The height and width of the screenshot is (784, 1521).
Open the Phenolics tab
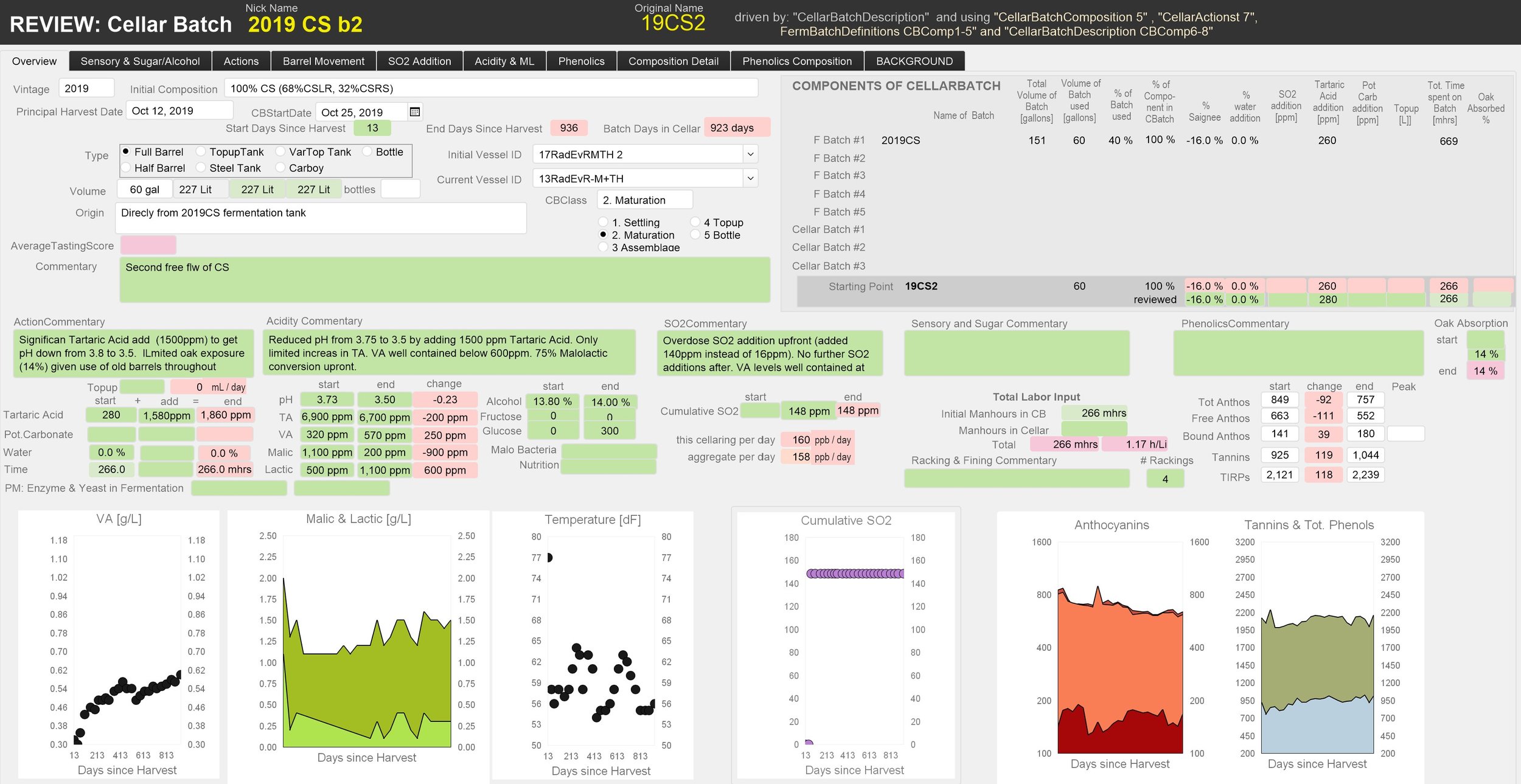(581, 61)
